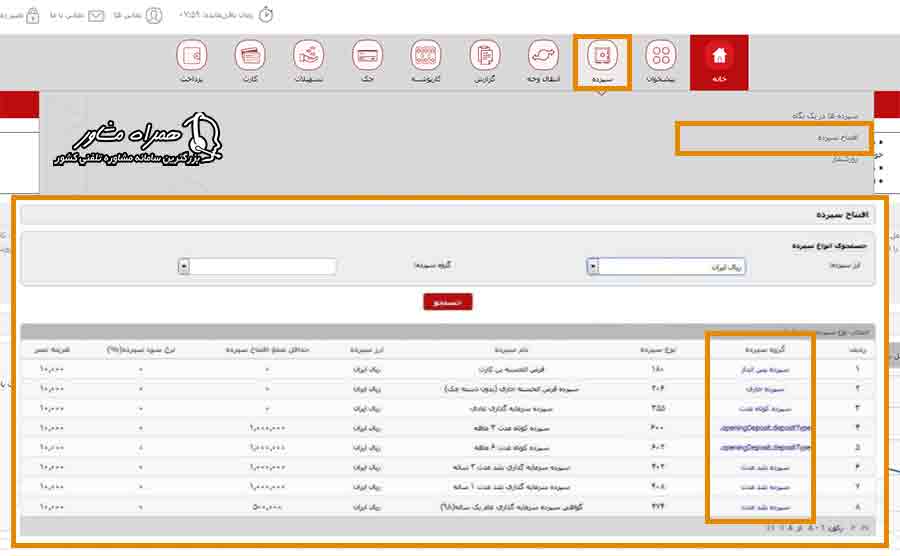Click the 500,000 minimum amount cell
Viewport: 900px width, 556px height.
pyautogui.click(x=267, y=507)
